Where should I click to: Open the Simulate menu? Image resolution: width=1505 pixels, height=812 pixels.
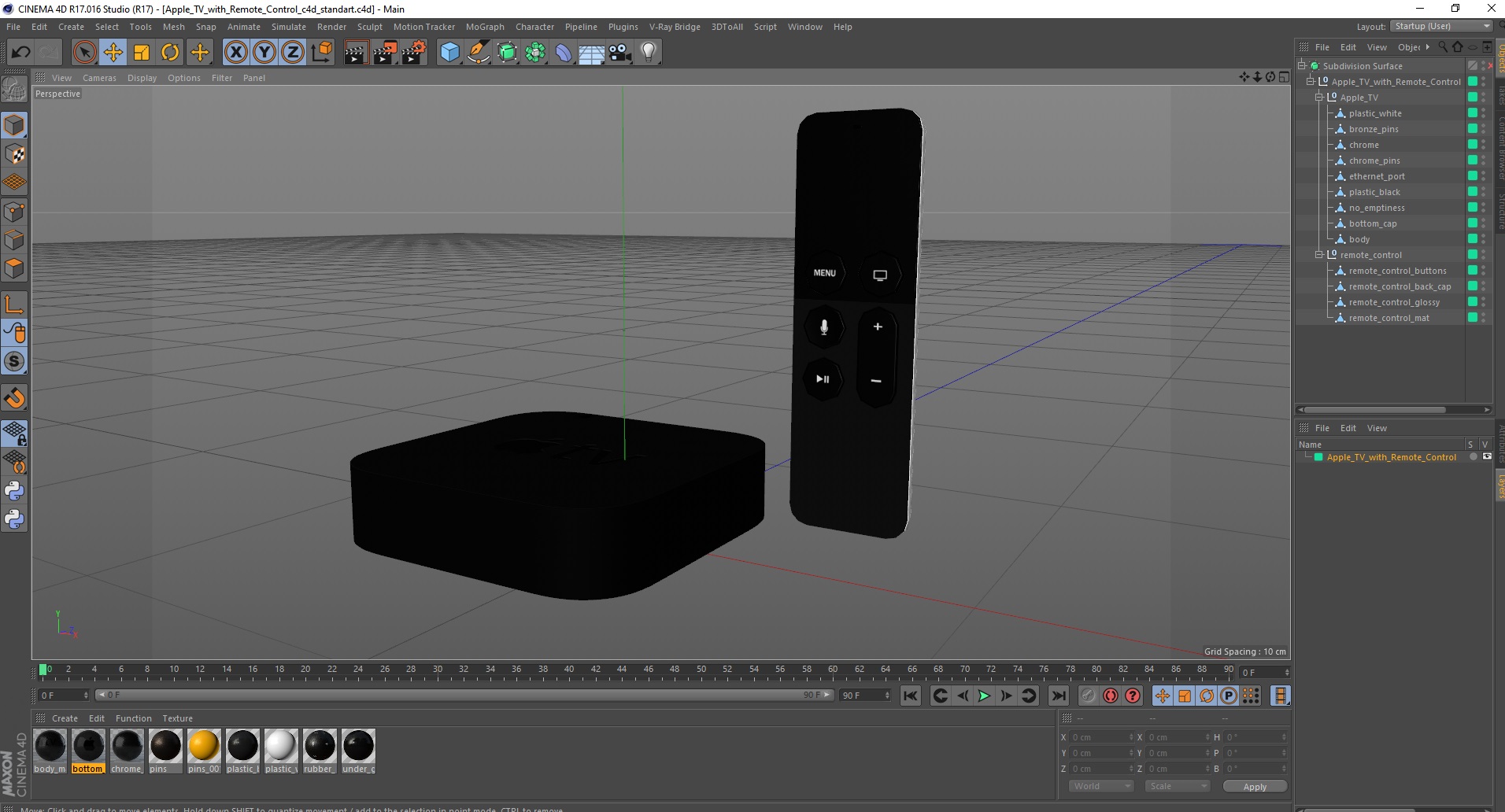[289, 27]
